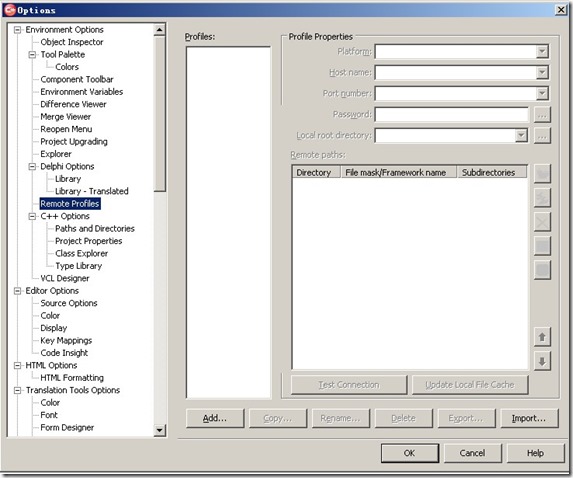
Task: Collapse the Tool Palette node
Action: click(x=32, y=54)
